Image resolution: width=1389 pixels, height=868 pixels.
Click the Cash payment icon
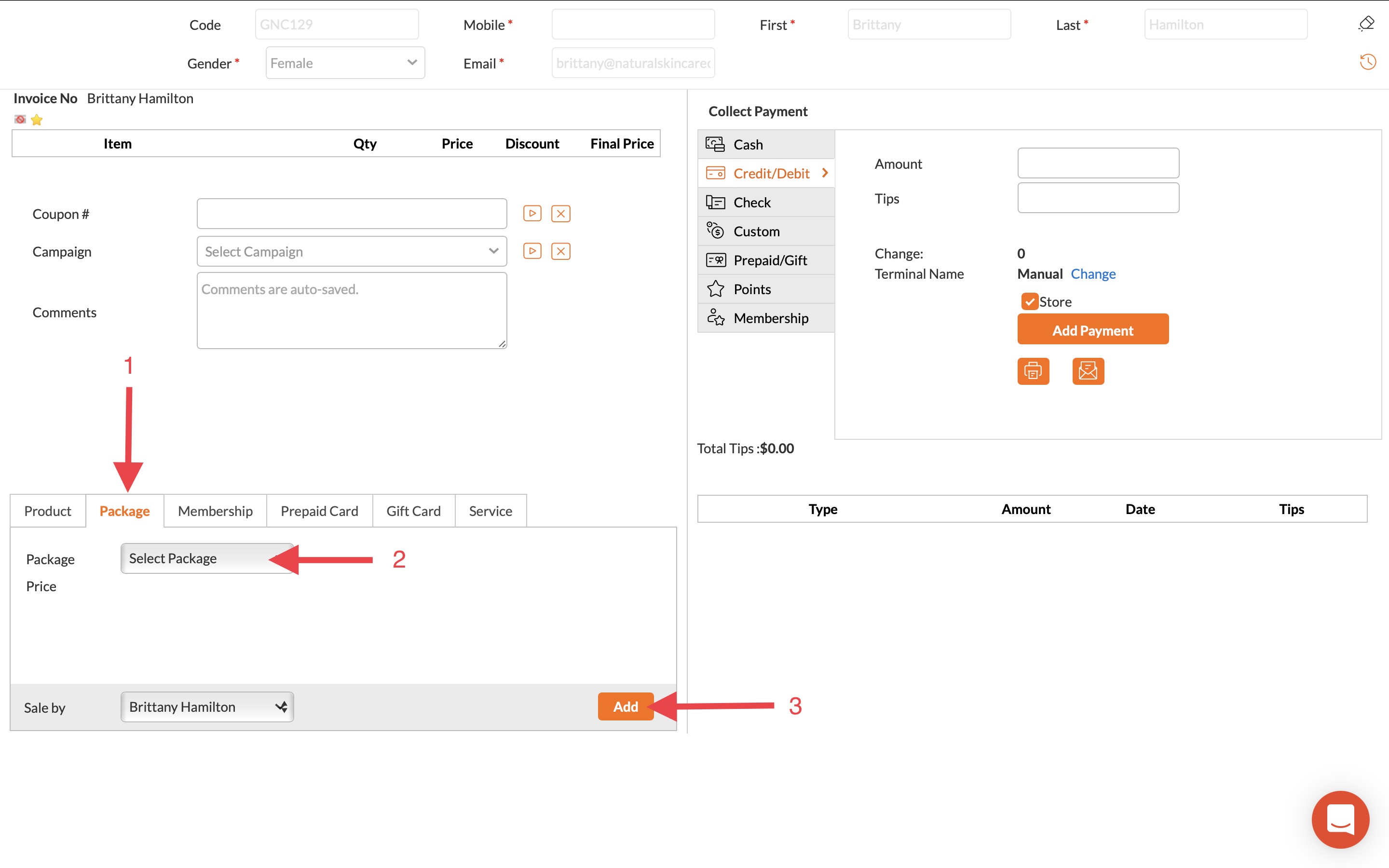click(715, 144)
